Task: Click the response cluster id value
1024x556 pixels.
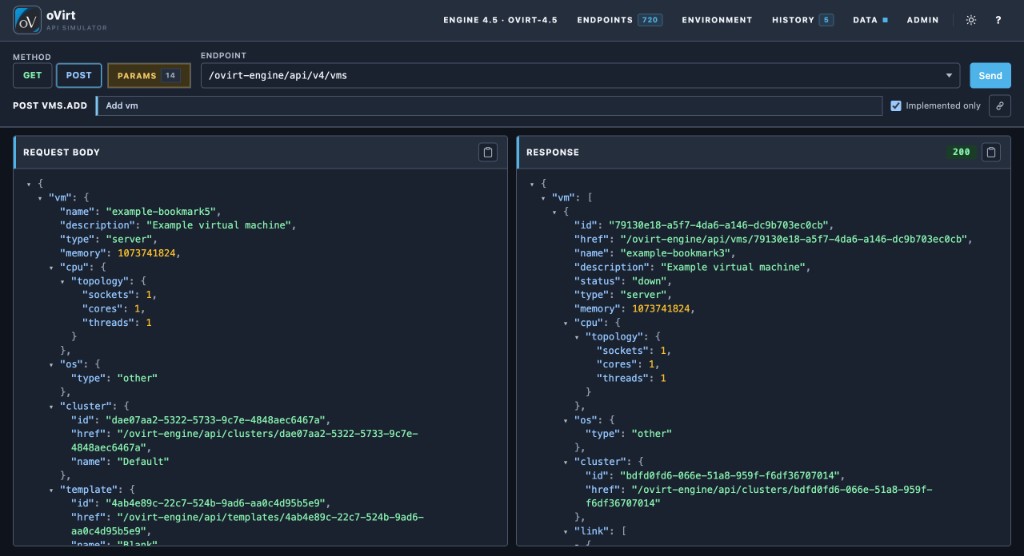Action: [729, 476]
